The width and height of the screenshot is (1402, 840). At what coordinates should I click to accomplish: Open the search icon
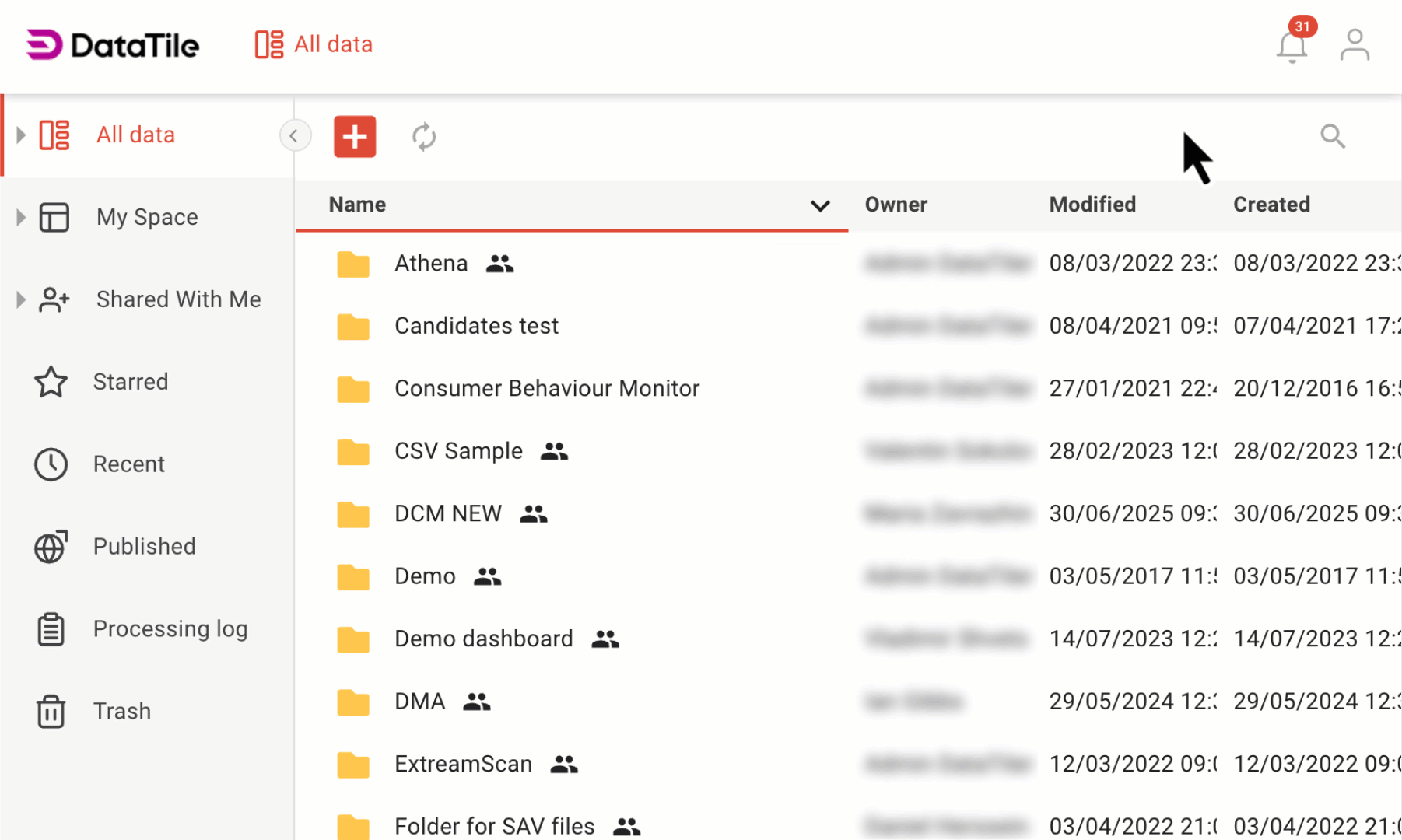tap(1332, 136)
